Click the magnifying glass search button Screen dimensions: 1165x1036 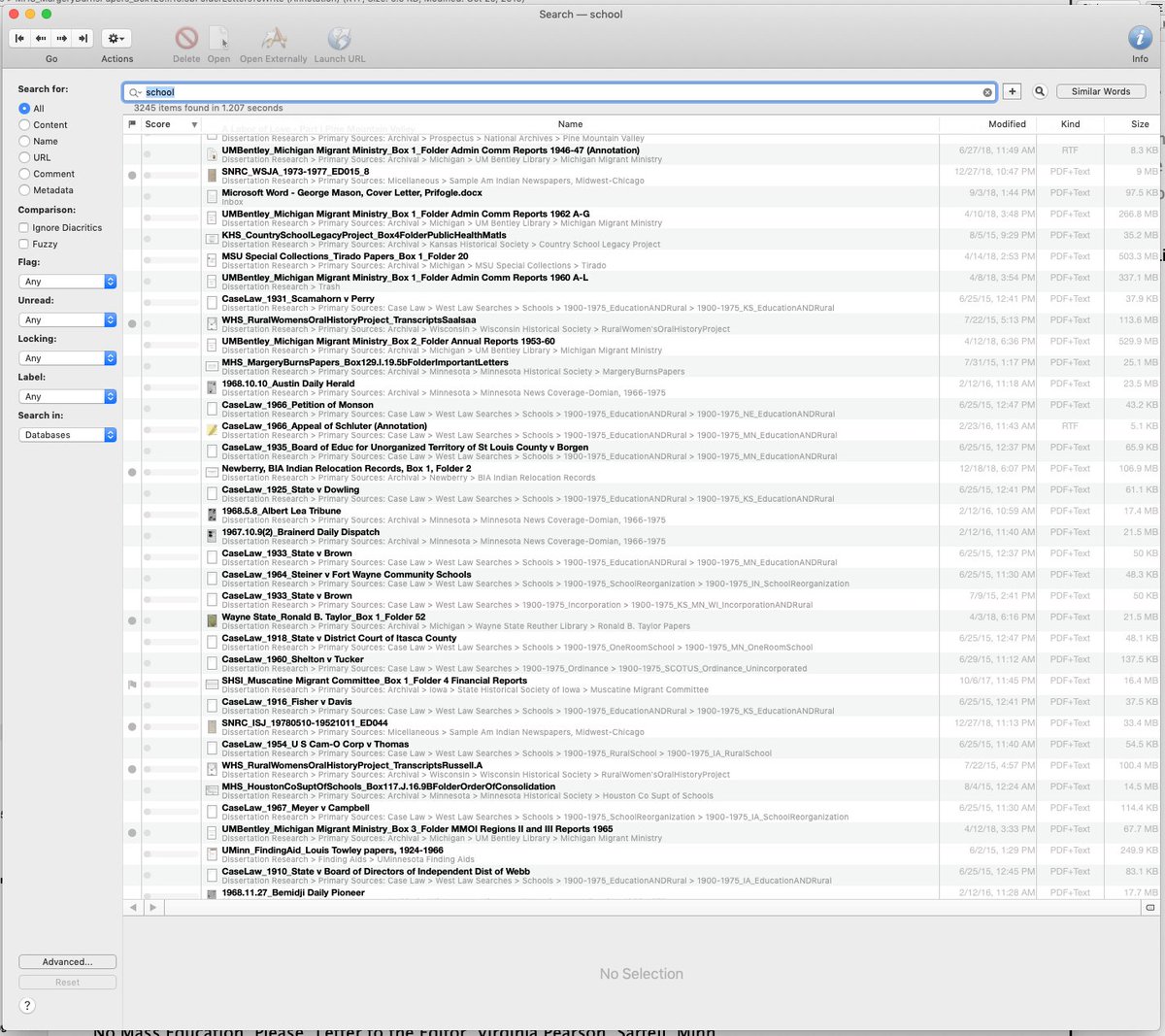(1040, 91)
